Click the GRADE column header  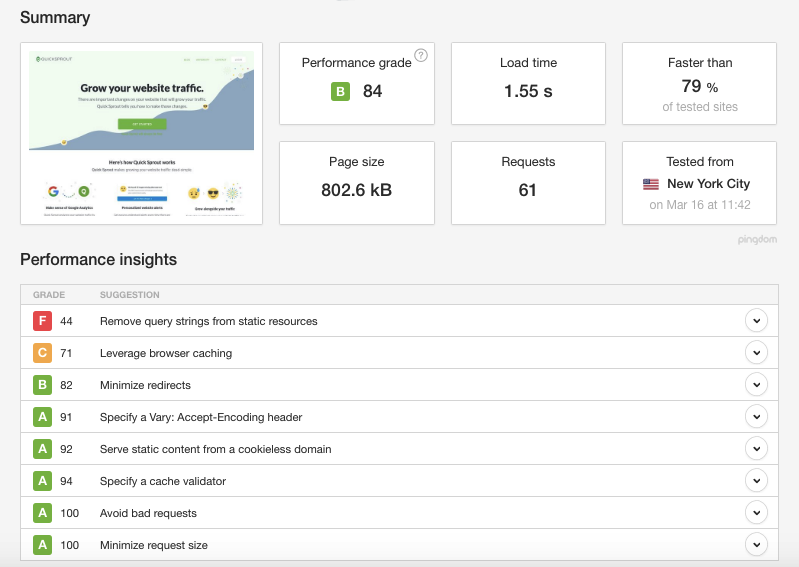click(49, 295)
